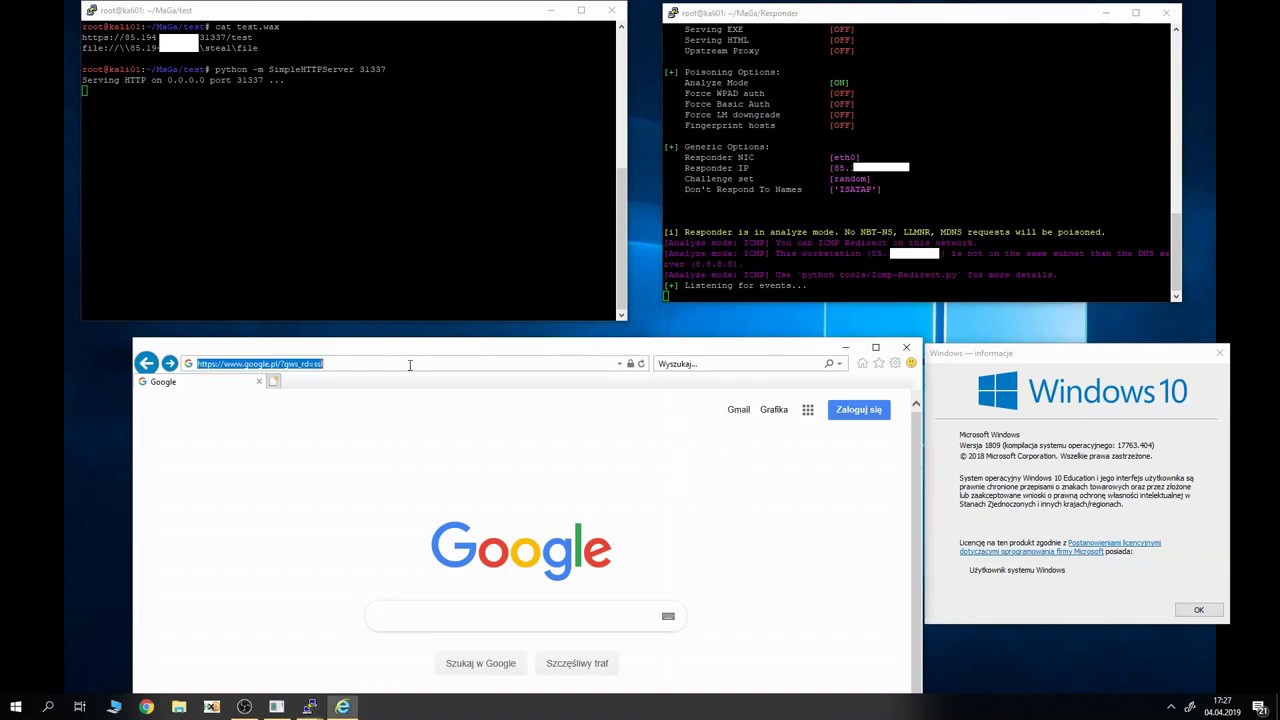The height and width of the screenshot is (720, 1280).
Task: Open the notification center with 21 badge
Action: (1262, 708)
